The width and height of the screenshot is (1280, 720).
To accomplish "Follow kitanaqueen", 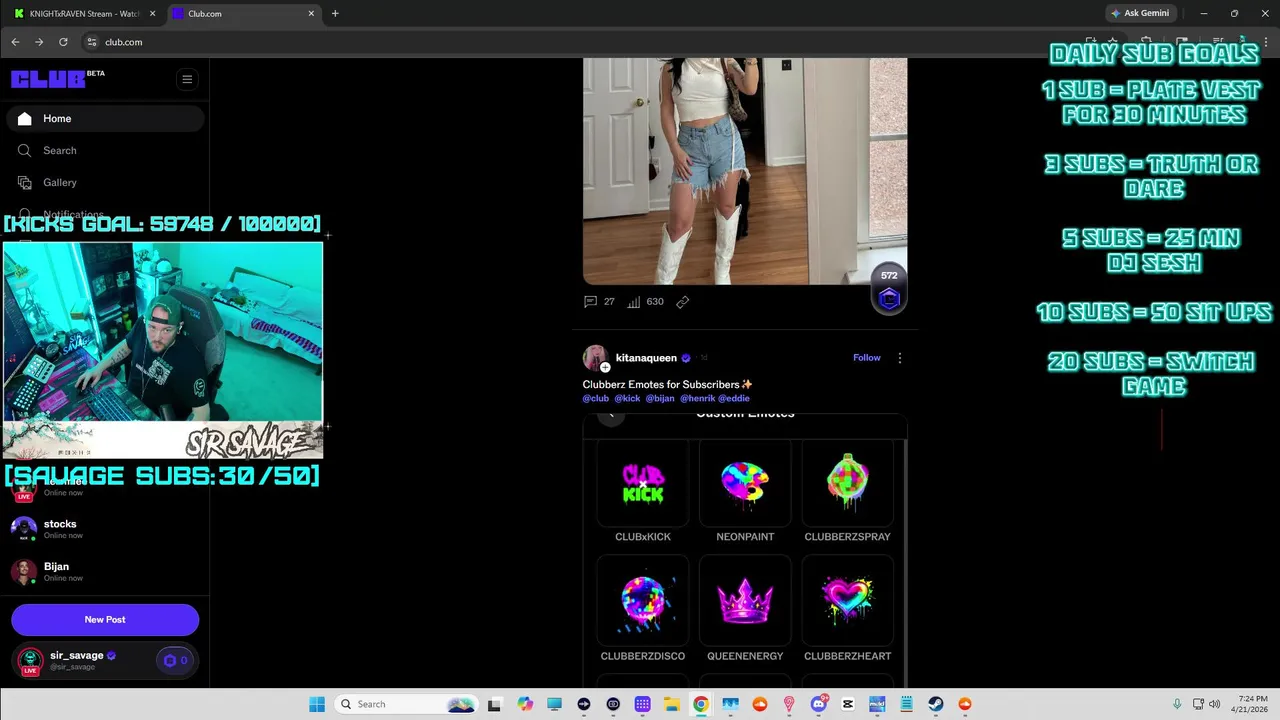I will tap(867, 358).
